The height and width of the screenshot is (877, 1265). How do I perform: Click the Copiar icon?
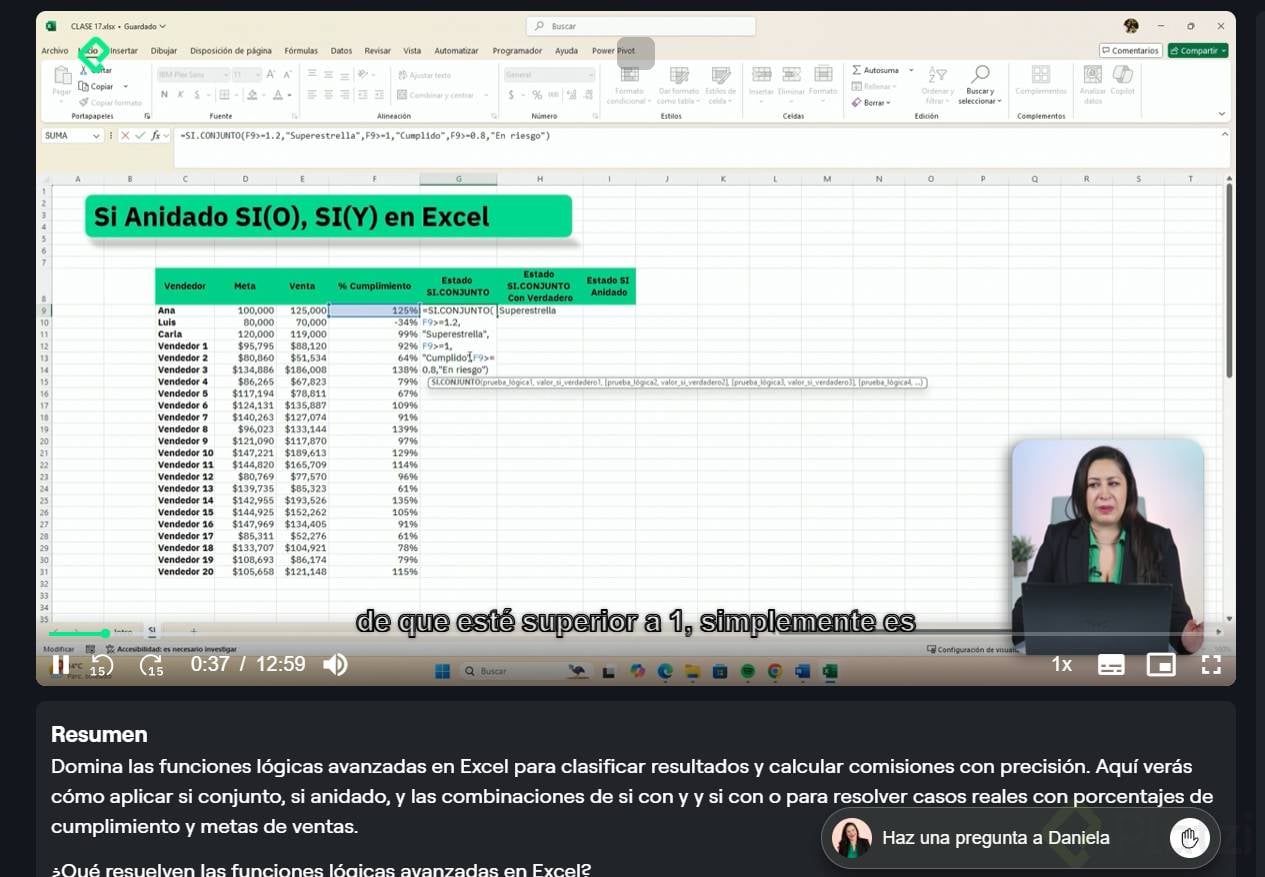coord(84,87)
